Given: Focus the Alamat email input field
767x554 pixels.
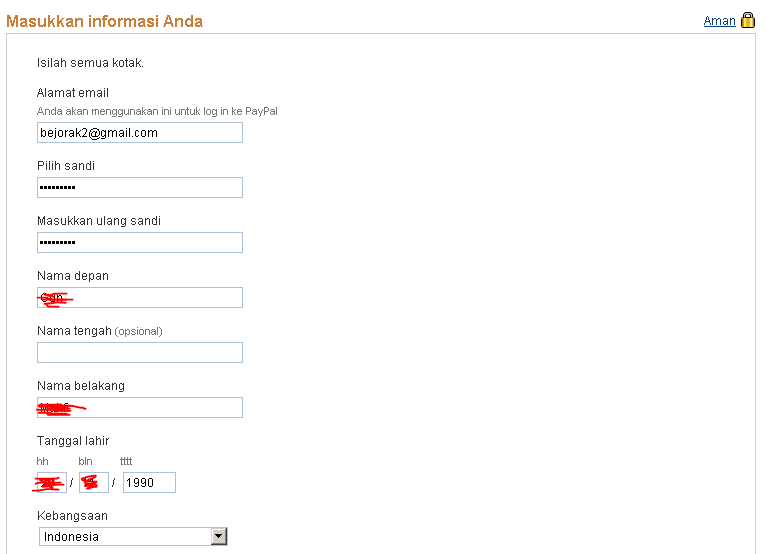Looking at the screenshot, I should pos(140,133).
